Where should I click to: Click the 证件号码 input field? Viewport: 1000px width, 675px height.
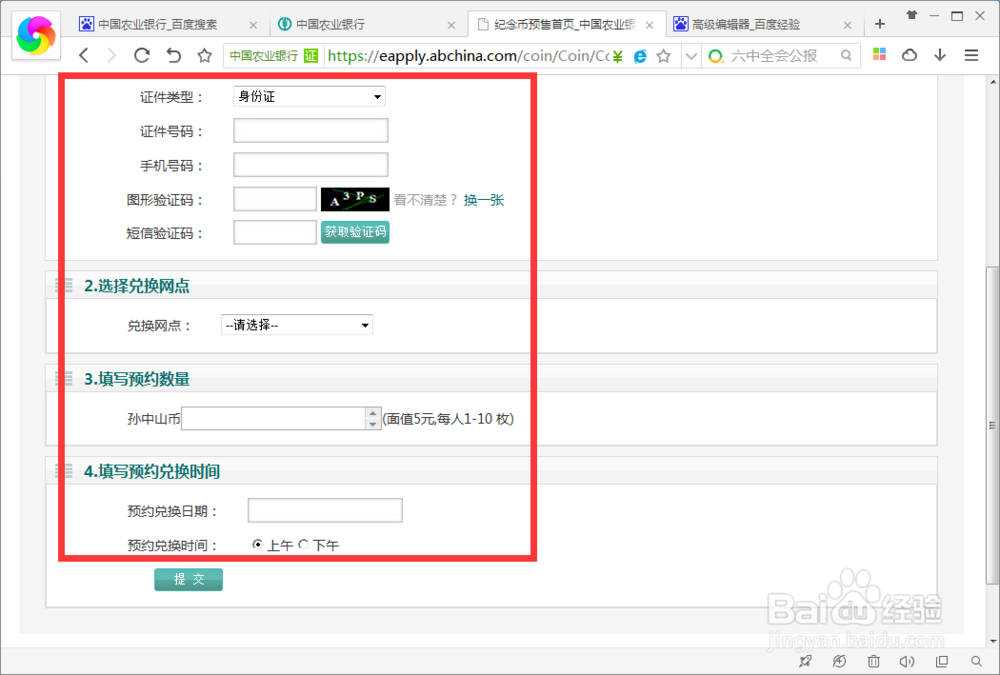click(x=310, y=130)
